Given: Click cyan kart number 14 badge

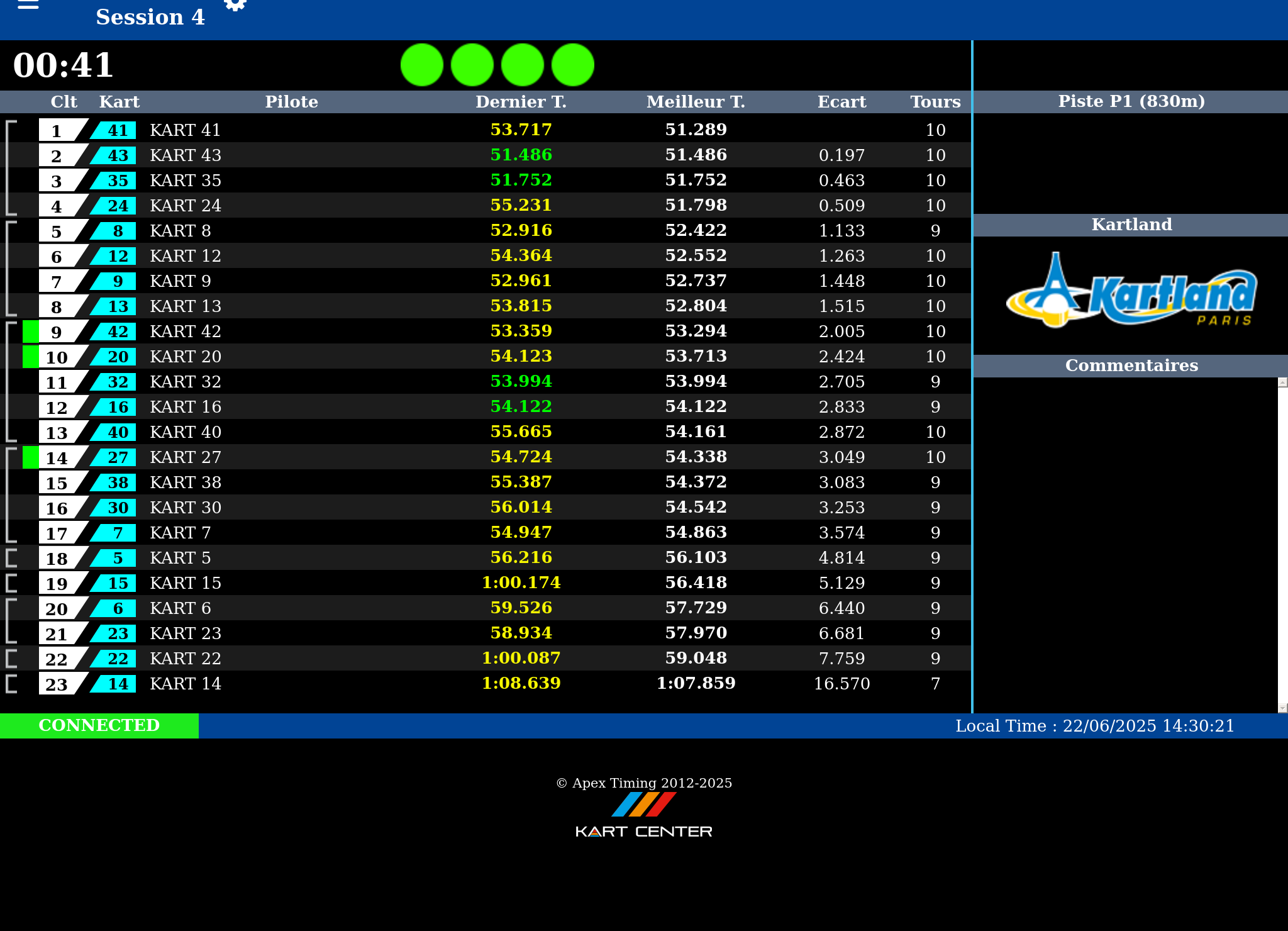Looking at the screenshot, I should point(115,684).
